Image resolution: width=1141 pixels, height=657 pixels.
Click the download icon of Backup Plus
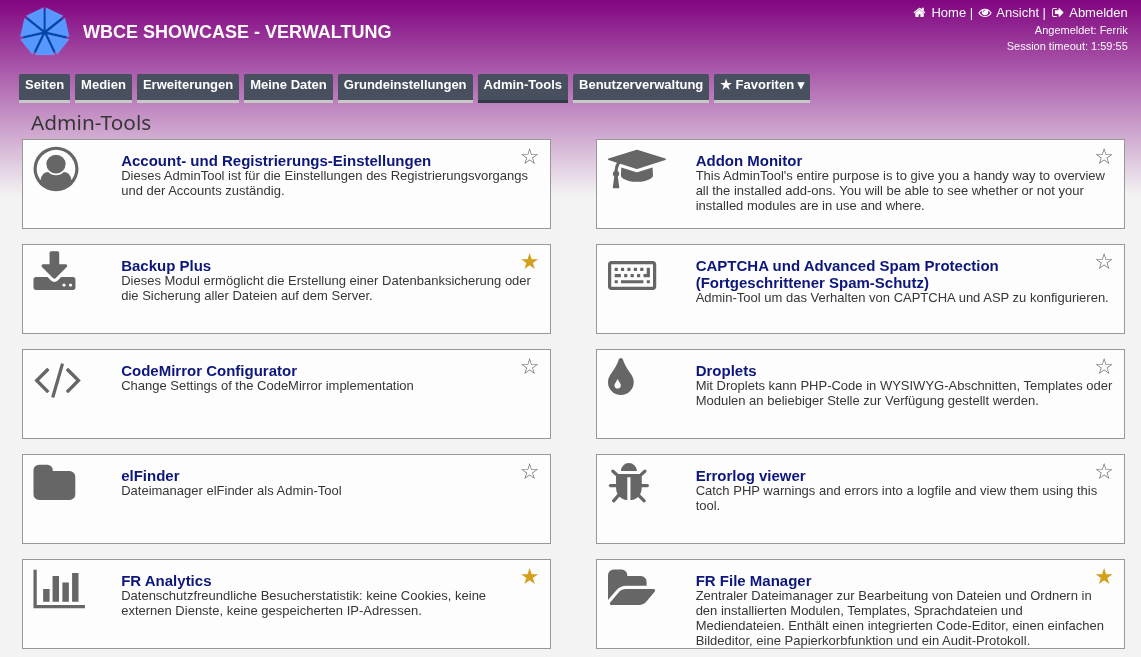pos(55,271)
